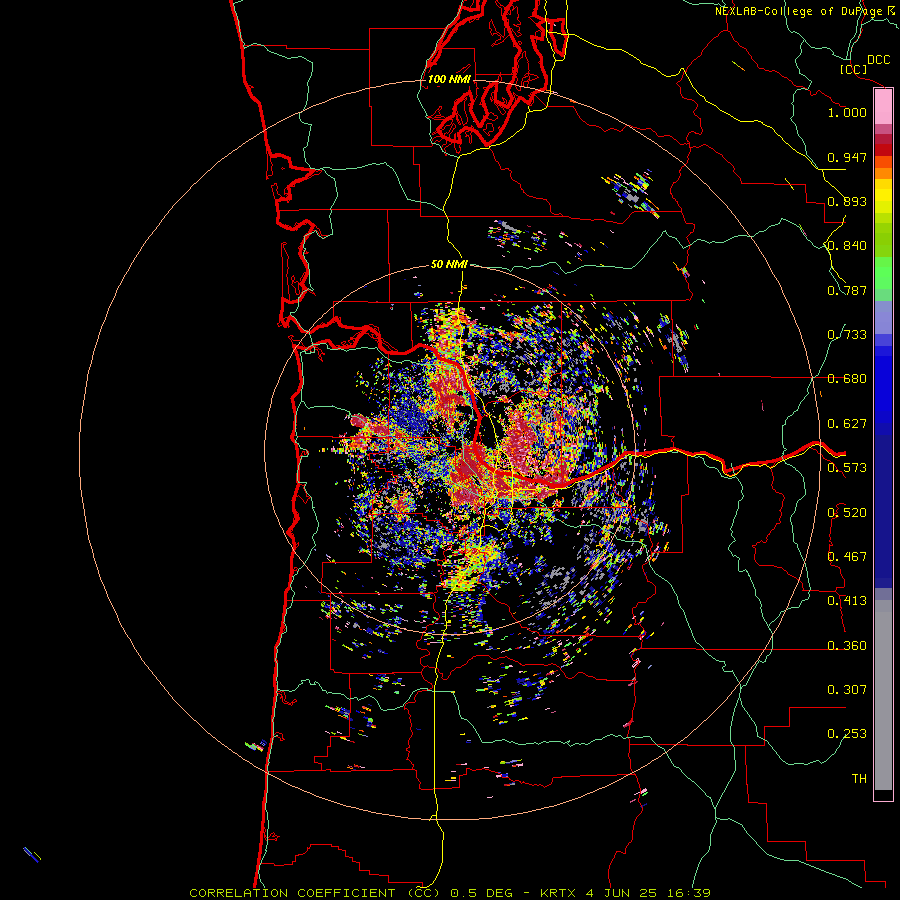This screenshot has width=900, height=900.
Task: Pick the dark navy band near 0.520
Action: pyautogui.click(x=883, y=506)
